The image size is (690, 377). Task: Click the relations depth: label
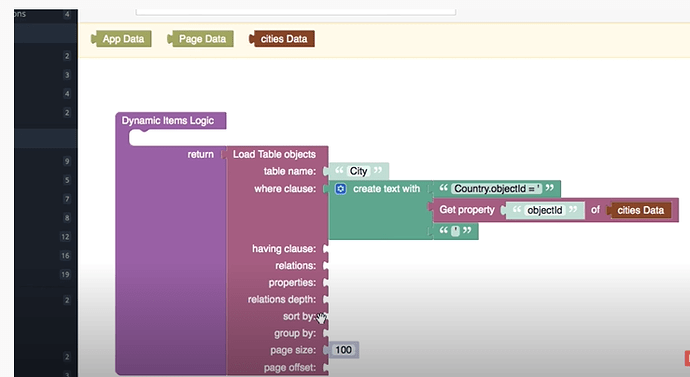282,299
